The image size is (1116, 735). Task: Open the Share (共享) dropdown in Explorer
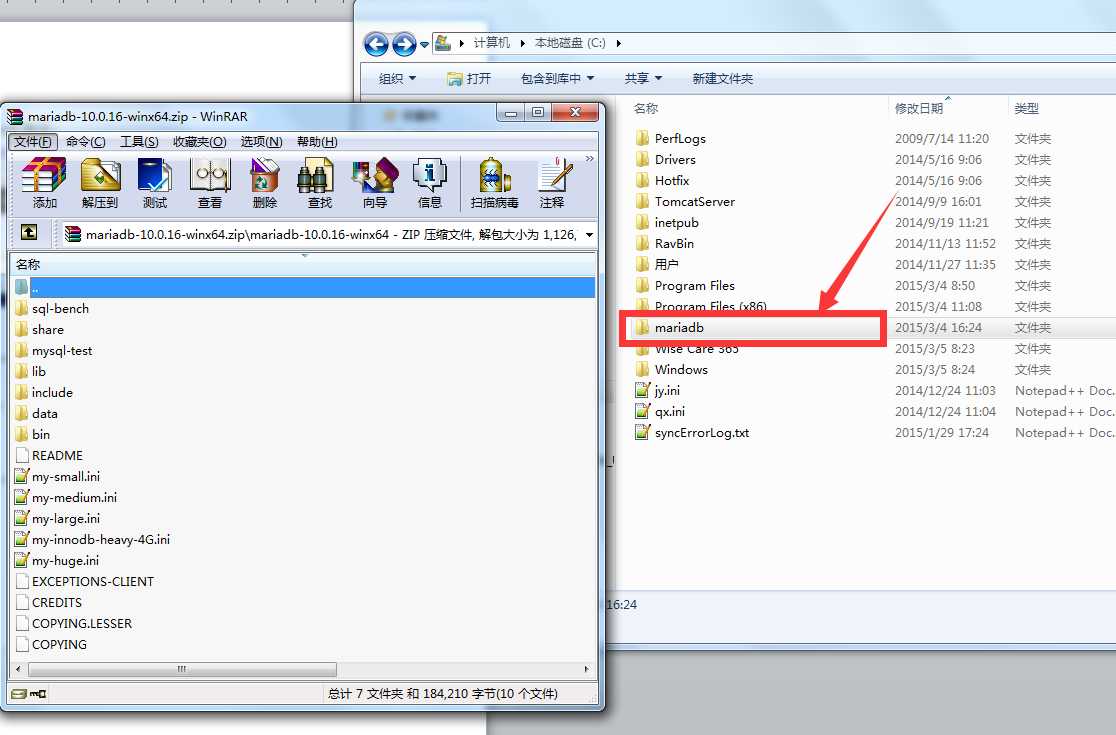tap(643, 78)
